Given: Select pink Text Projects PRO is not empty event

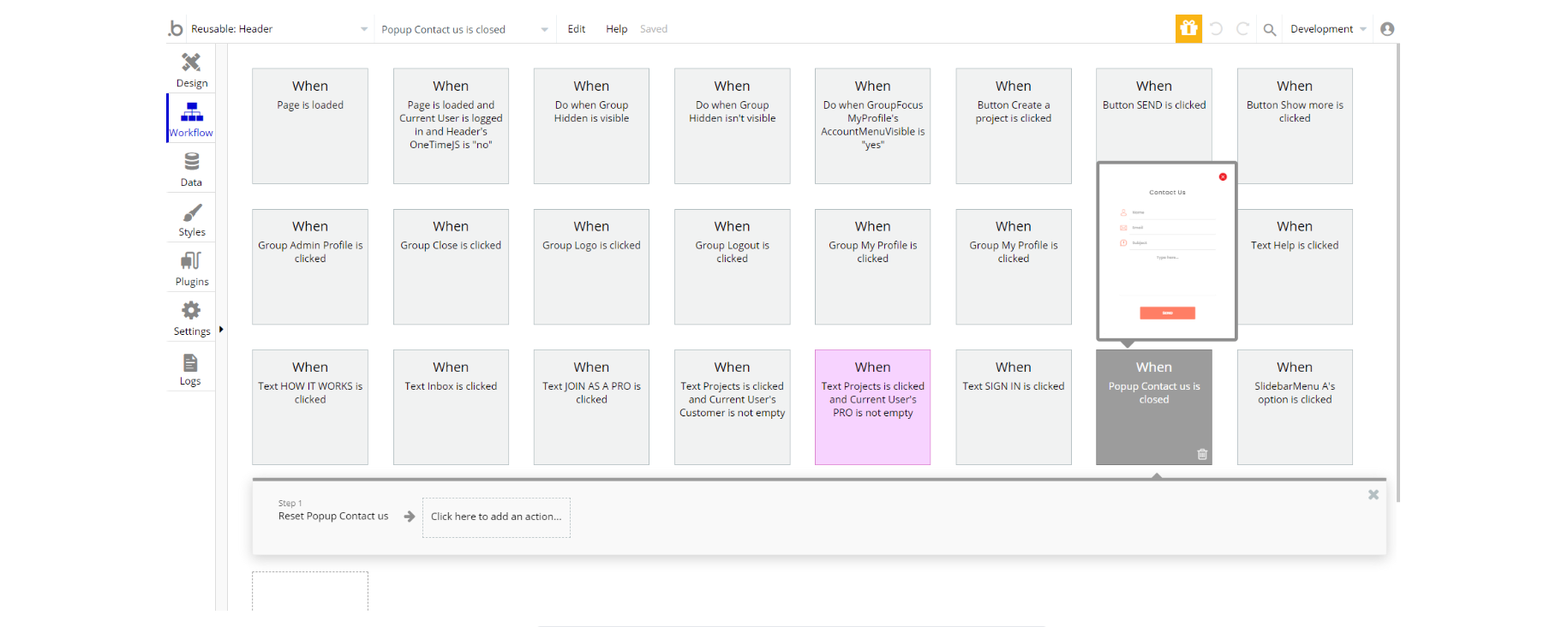Looking at the screenshot, I should (872, 407).
